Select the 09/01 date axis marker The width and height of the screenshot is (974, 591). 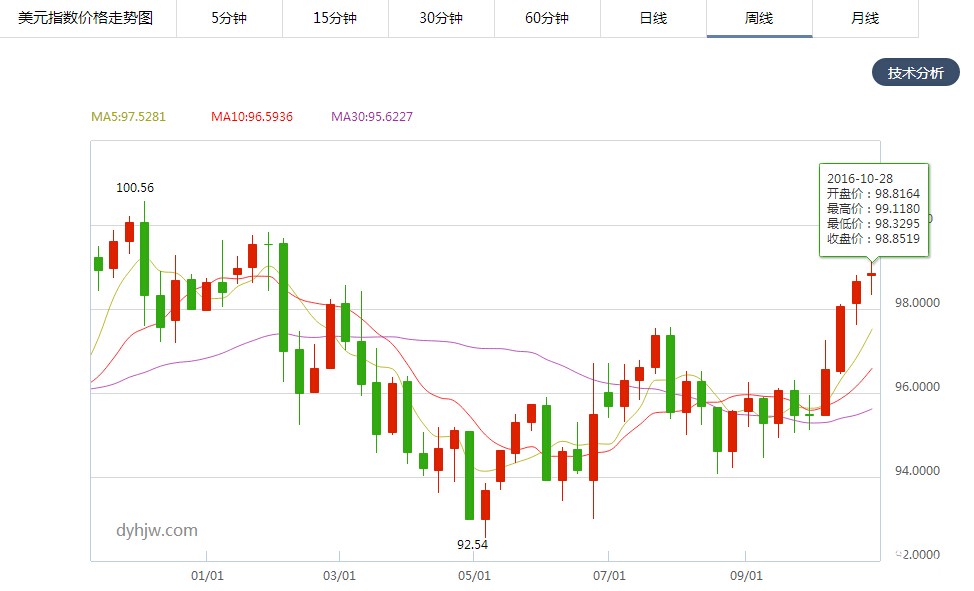click(746, 576)
